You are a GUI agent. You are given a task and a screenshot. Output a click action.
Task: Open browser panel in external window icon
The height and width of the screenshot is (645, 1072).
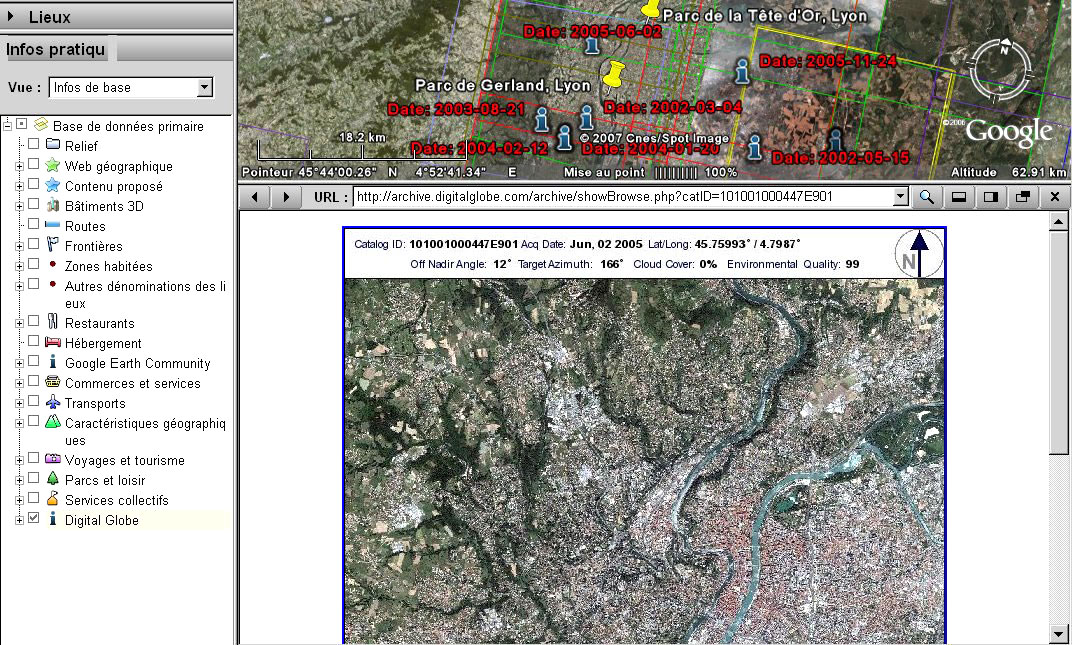click(x=1022, y=197)
